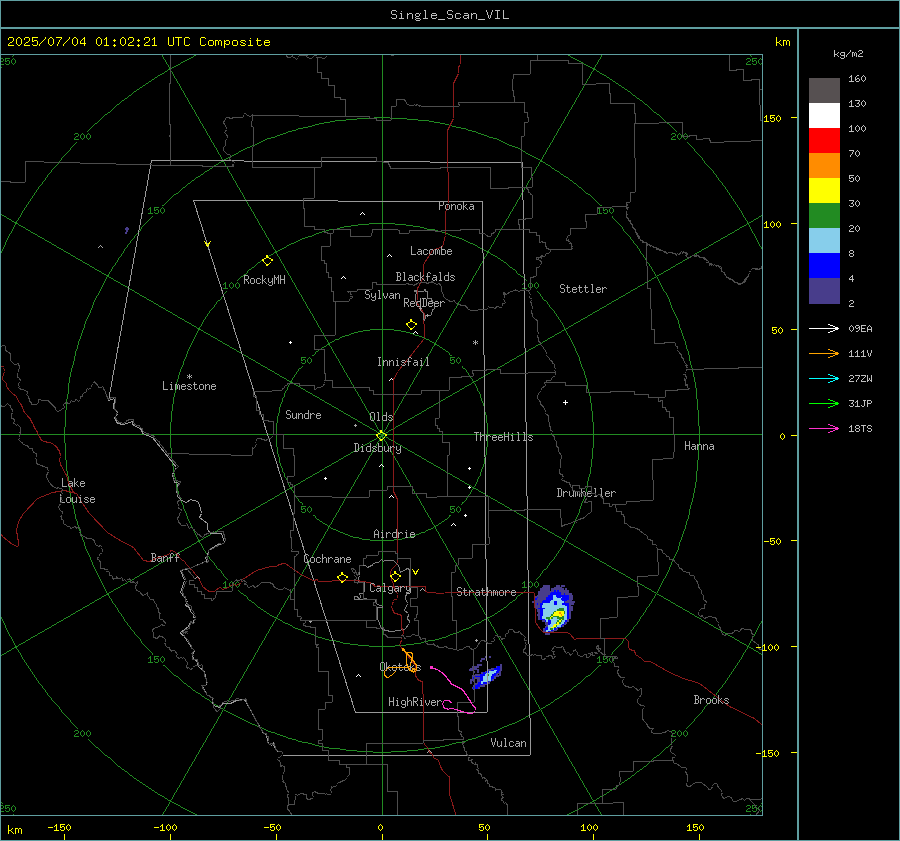Click the yellow diamond marker near RockyMH

(x=267, y=261)
